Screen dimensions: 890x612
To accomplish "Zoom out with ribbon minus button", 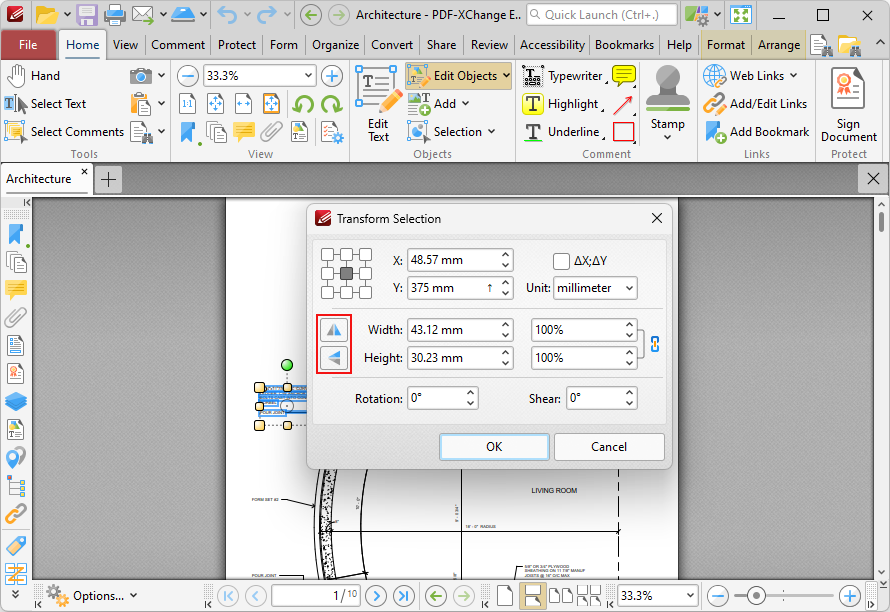I will pyautogui.click(x=187, y=76).
